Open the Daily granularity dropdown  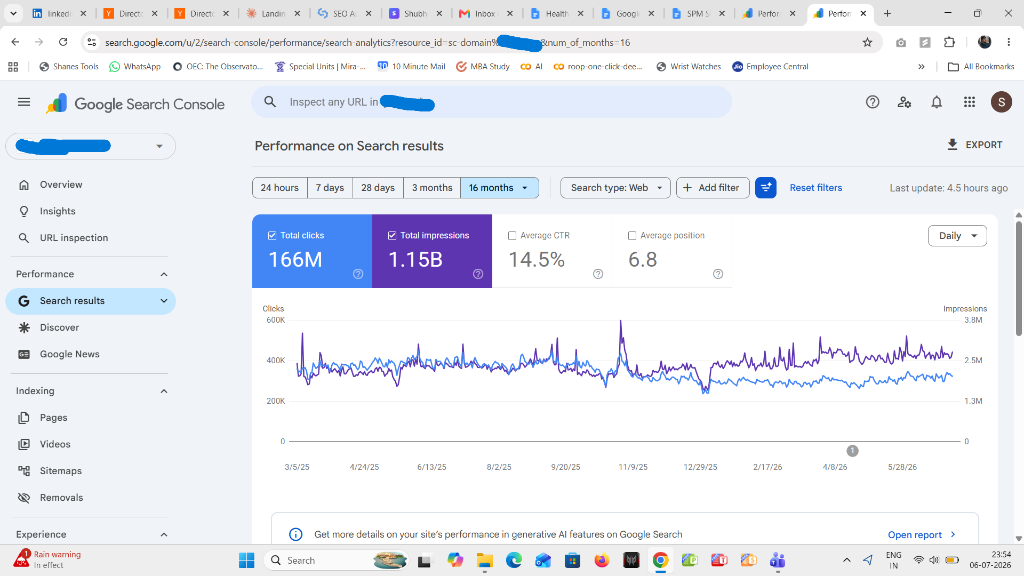pyautogui.click(x=957, y=236)
